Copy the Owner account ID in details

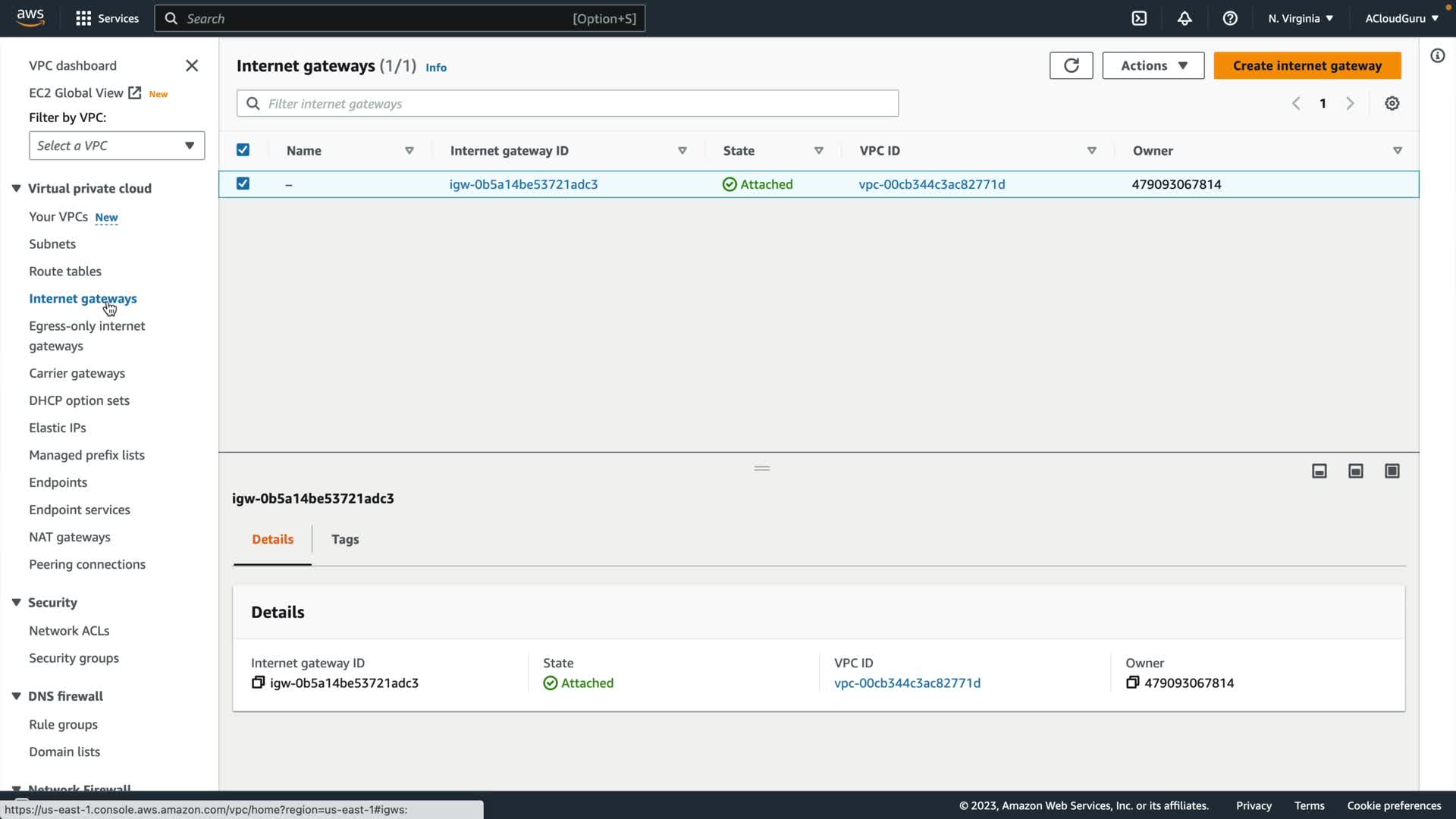click(x=1132, y=682)
